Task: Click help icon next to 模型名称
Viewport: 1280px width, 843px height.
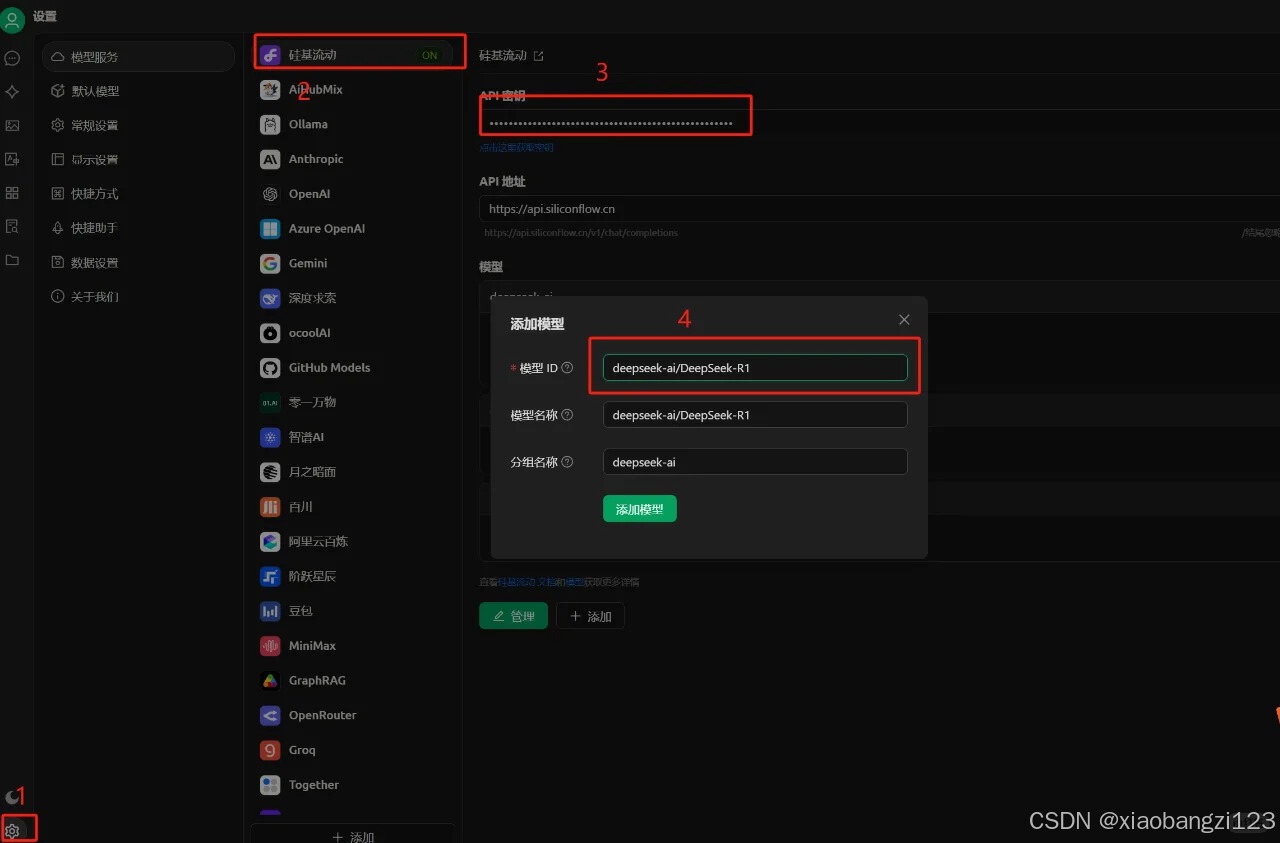Action: (x=568, y=415)
